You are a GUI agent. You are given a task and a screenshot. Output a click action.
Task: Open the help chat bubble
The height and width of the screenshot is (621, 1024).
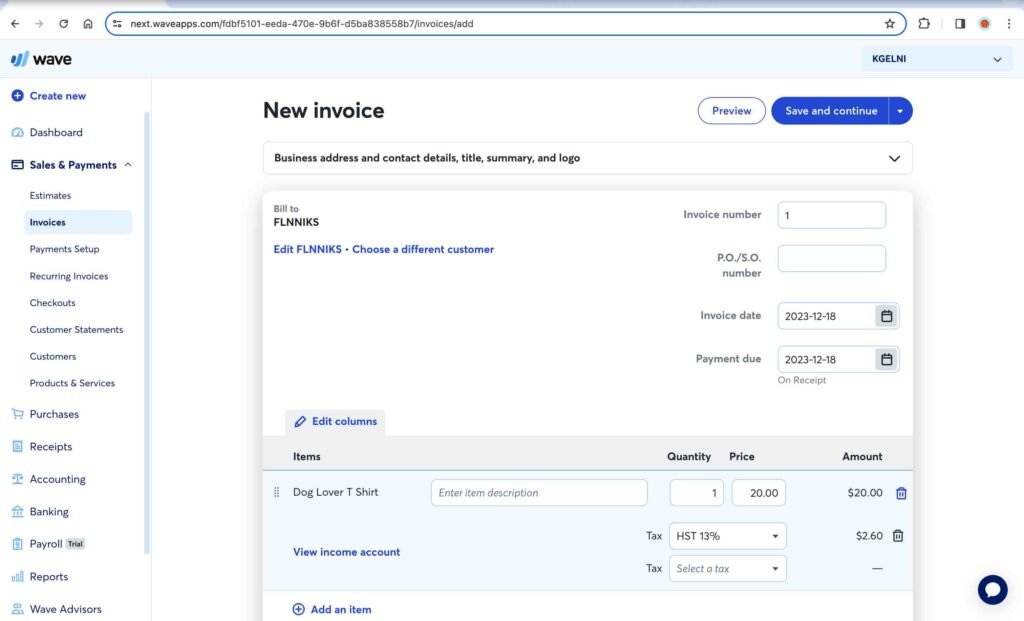pyautogui.click(x=992, y=589)
